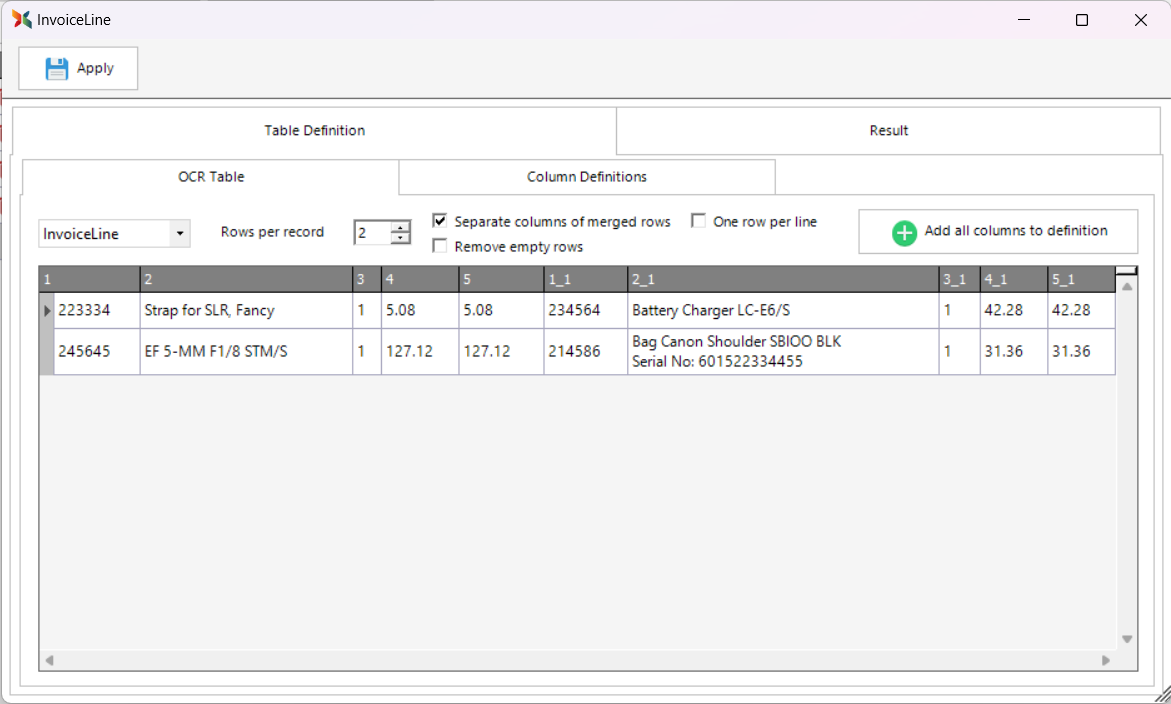
Task: Click the Apply save icon
Action: [57, 68]
